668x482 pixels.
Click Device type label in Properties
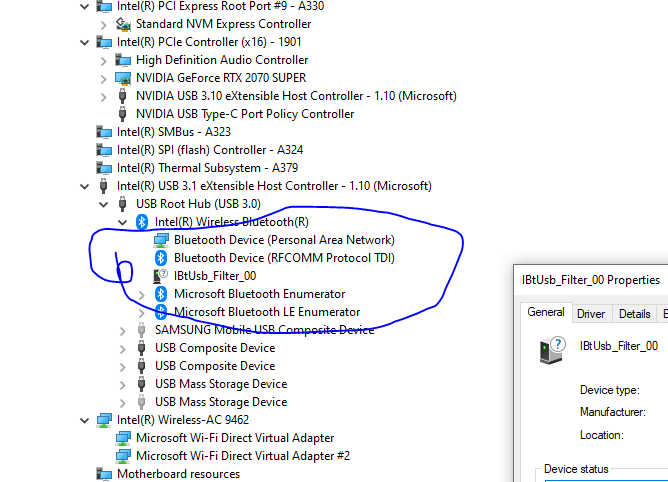click(610, 390)
